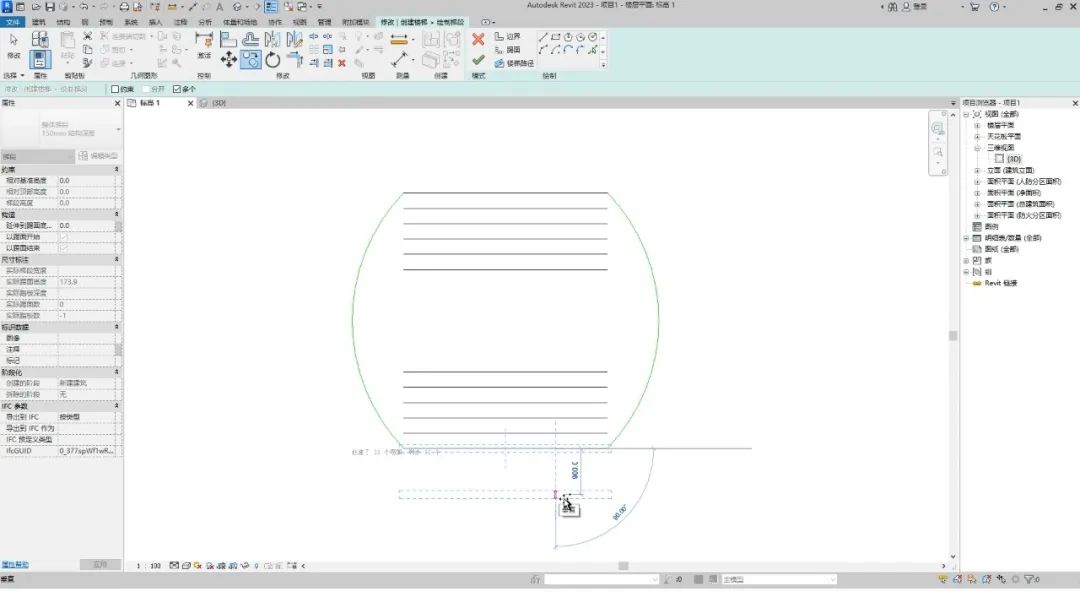Save the project from the quick access toolbar
This screenshot has height=608, width=1080.
[x=50, y=7]
